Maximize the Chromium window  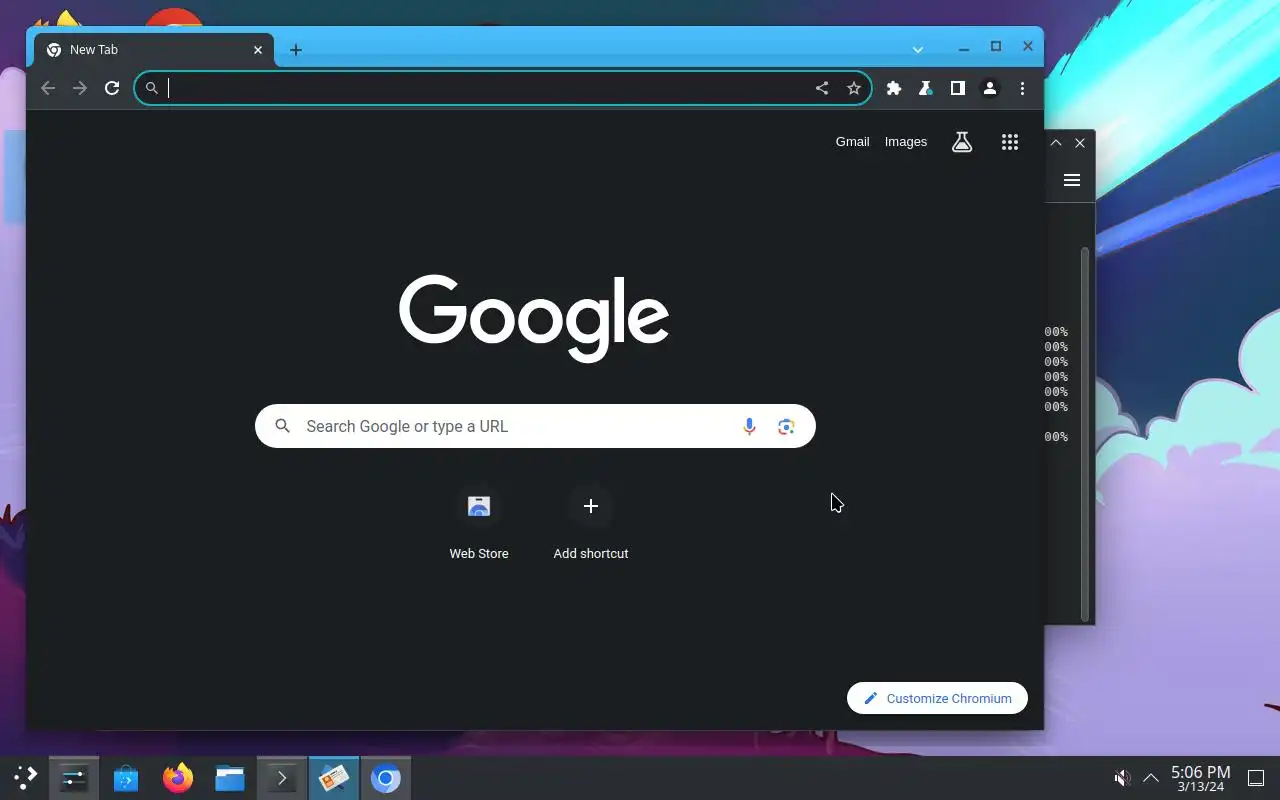(x=996, y=47)
